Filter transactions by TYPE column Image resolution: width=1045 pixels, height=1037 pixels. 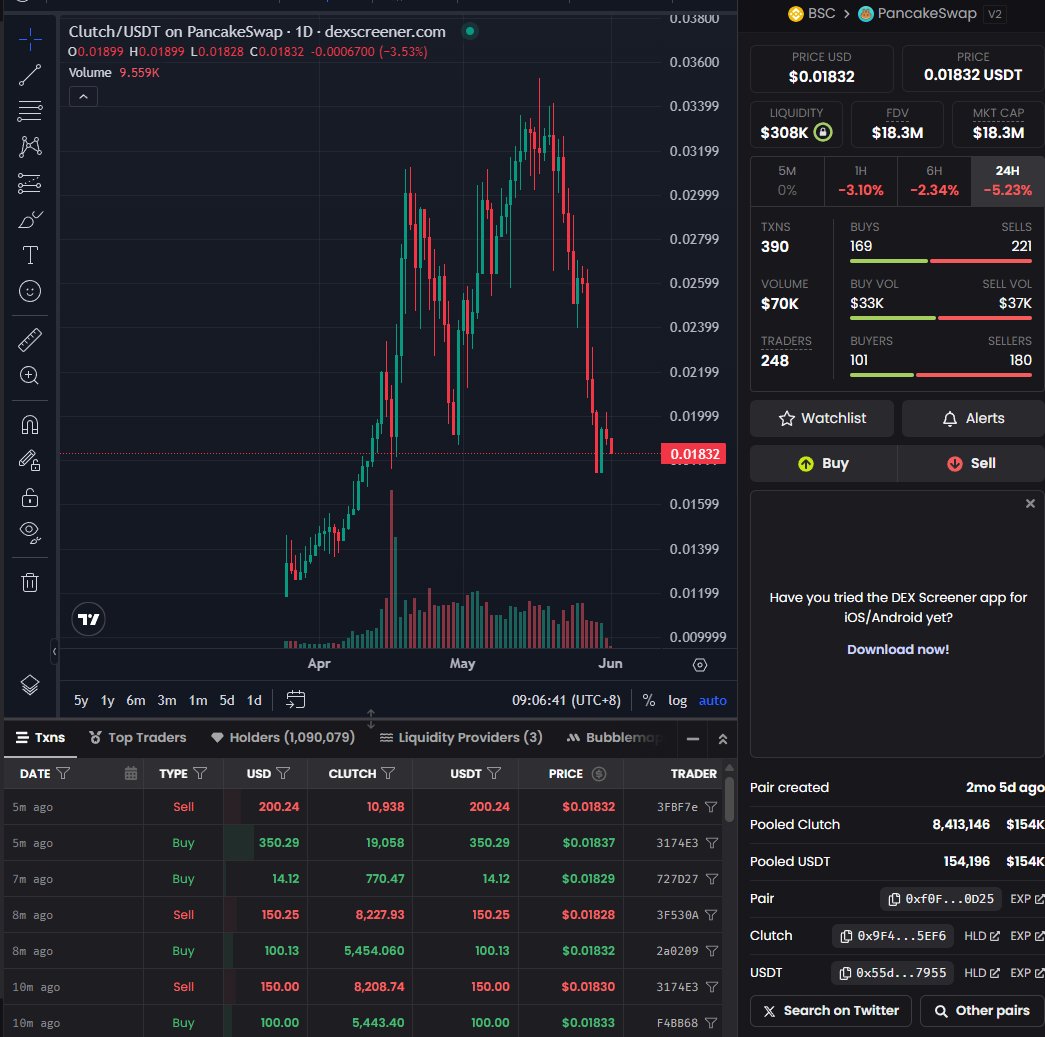200,773
